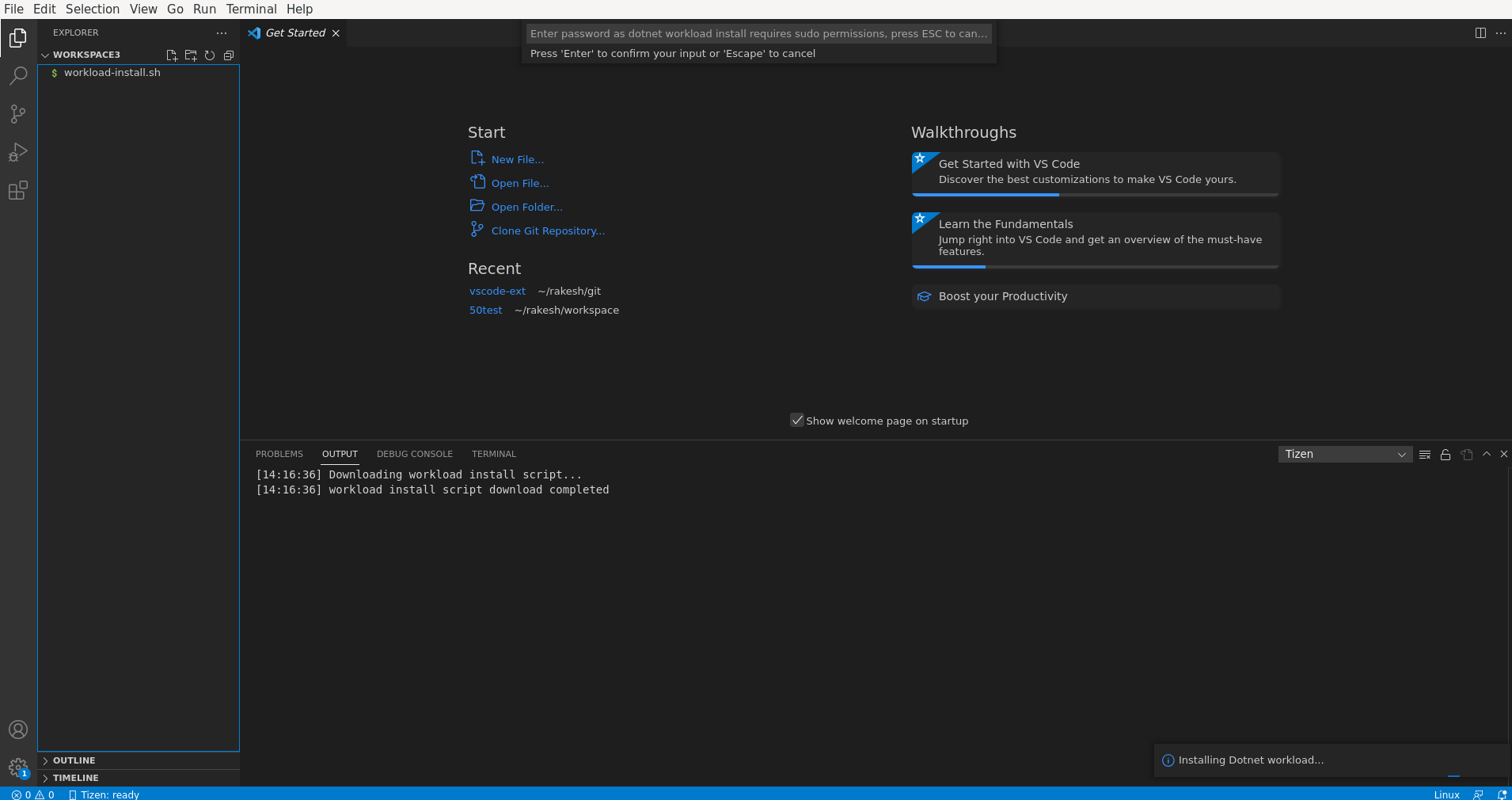The image size is (1512, 800).
Task: Select the Source Control icon
Action: (17, 114)
